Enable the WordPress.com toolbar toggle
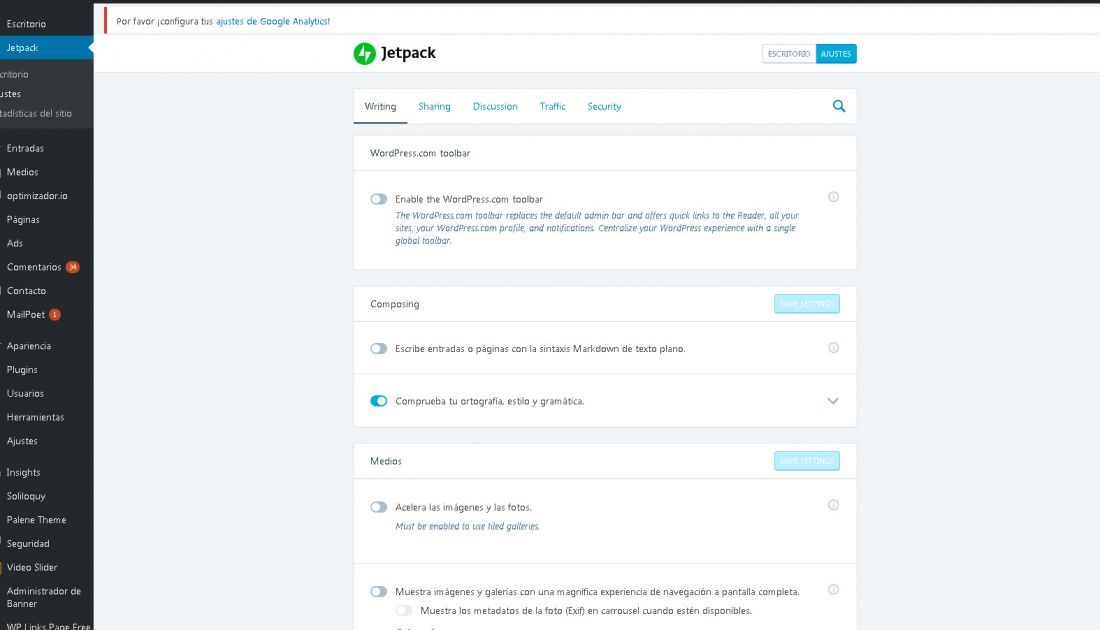The height and width of the screenshot is (630, 1100). tap(378, 199)
